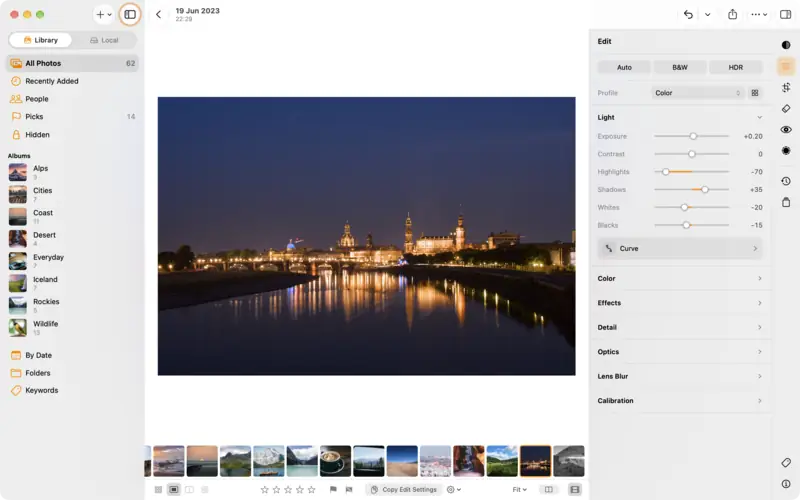The image size is (800, 500).
Task: Toggle the left sidebar panel icon
Action: pos(130,14)
